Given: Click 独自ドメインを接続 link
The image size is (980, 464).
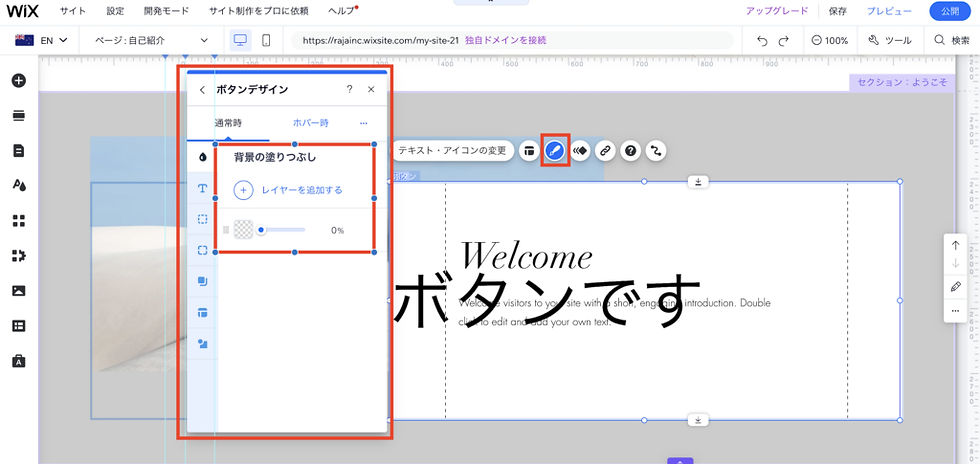Looking at the screenshot, I should pyautogui.click(x=506, y=41).
